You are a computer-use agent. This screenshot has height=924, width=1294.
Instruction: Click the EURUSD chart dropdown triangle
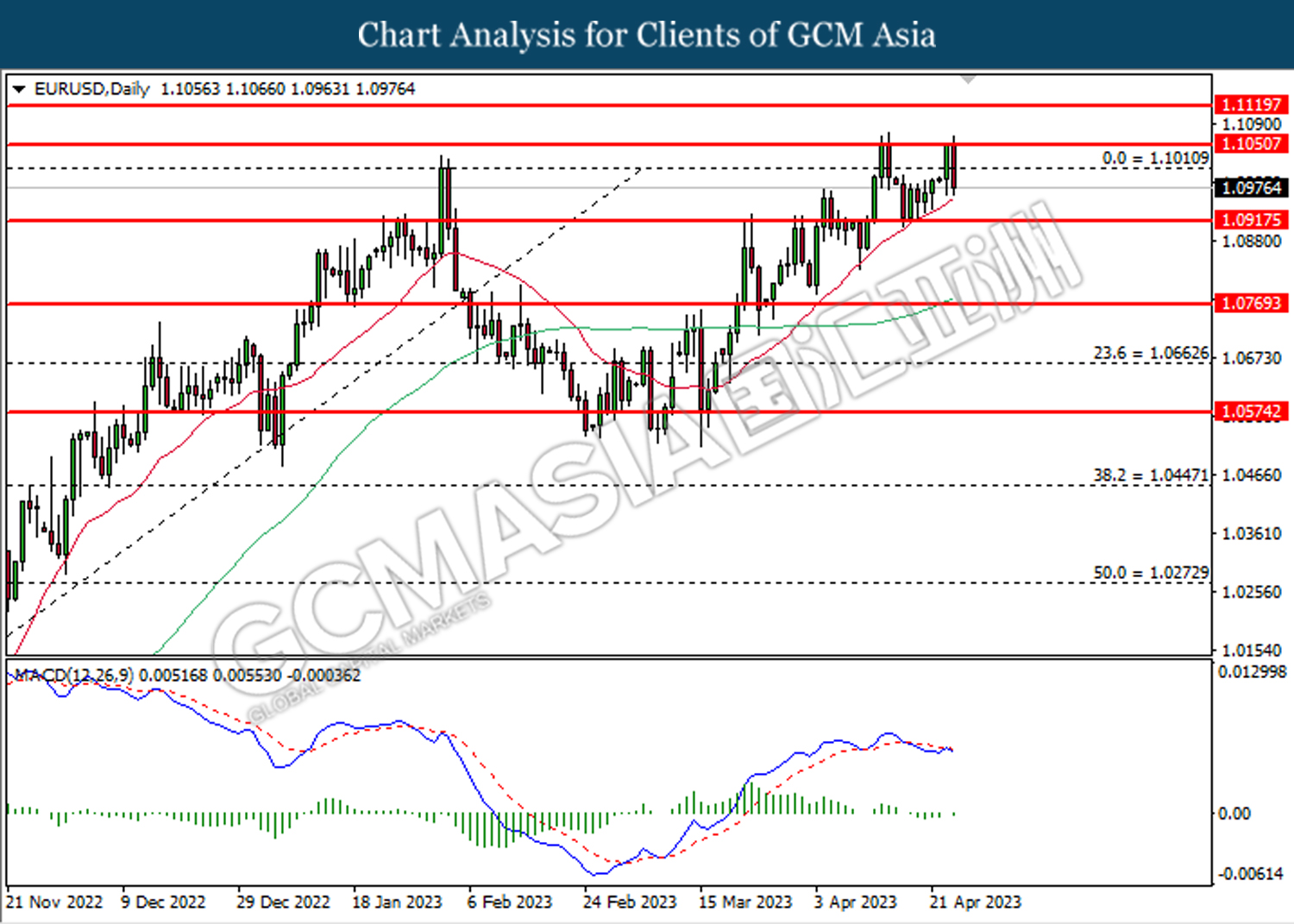19,90
